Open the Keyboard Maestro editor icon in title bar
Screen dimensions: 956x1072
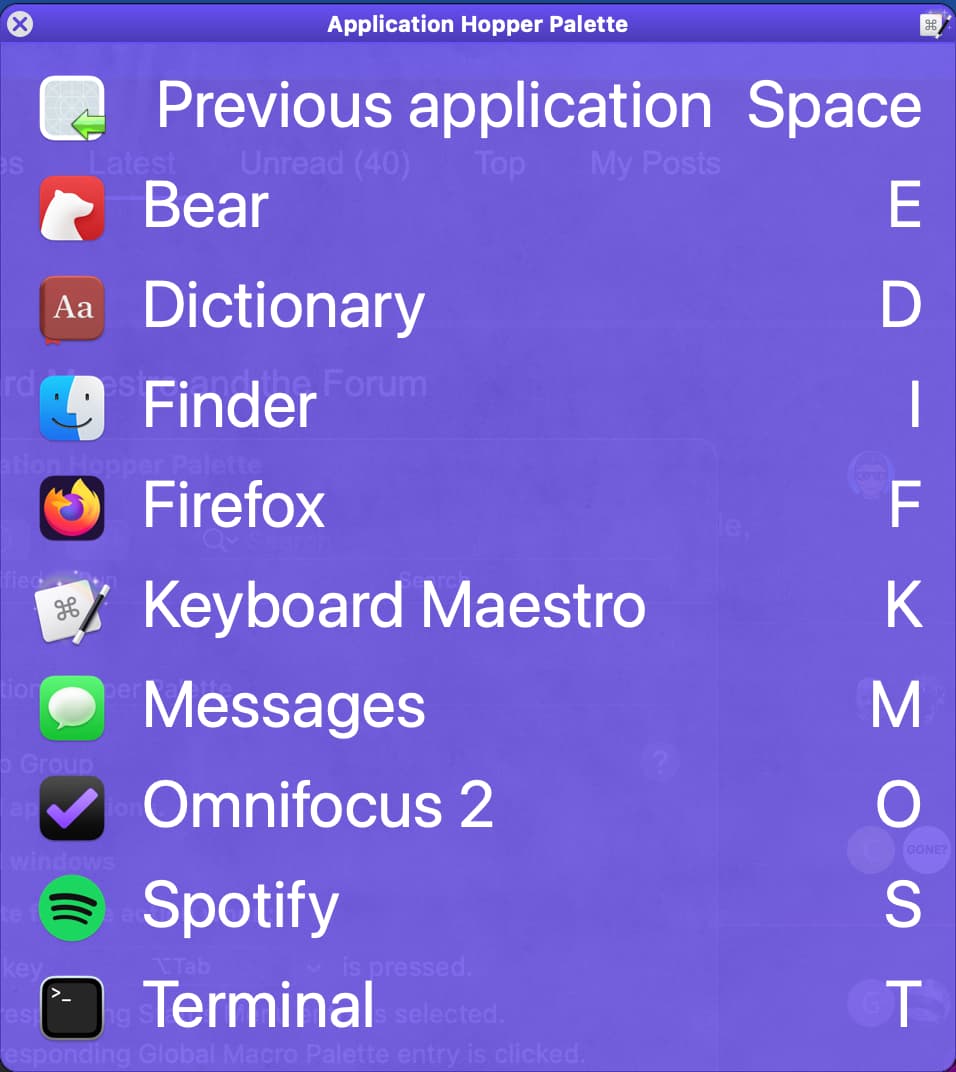pyautogui.click(x=933, y=25)
